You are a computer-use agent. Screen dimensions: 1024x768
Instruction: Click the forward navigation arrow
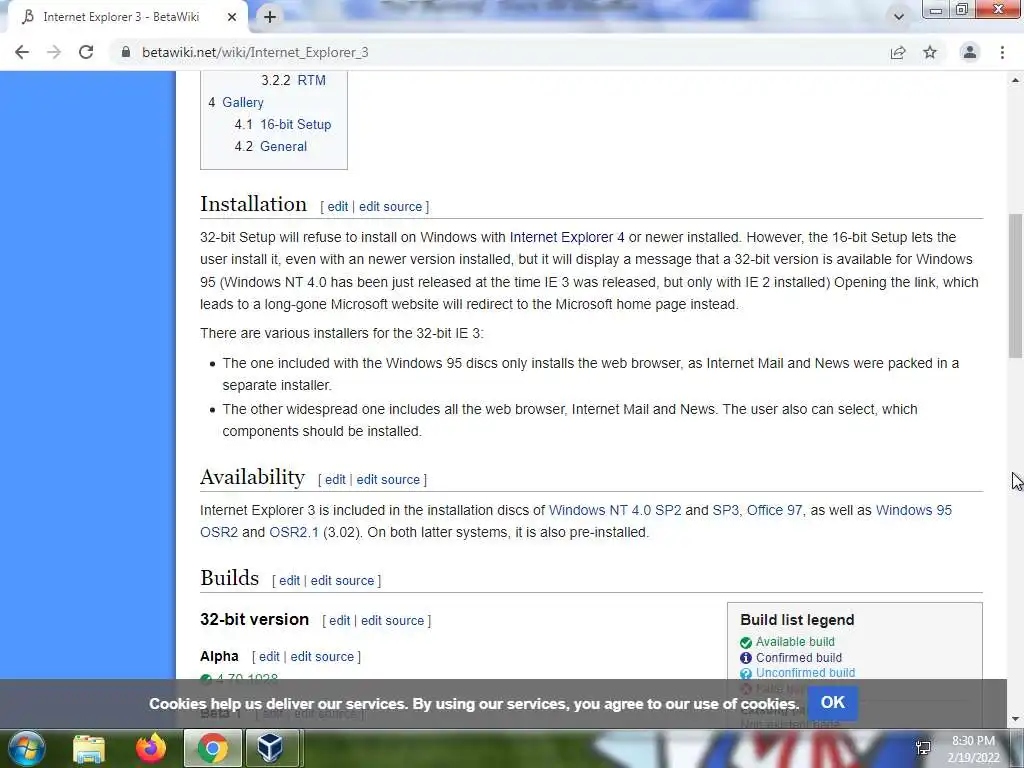54,52
